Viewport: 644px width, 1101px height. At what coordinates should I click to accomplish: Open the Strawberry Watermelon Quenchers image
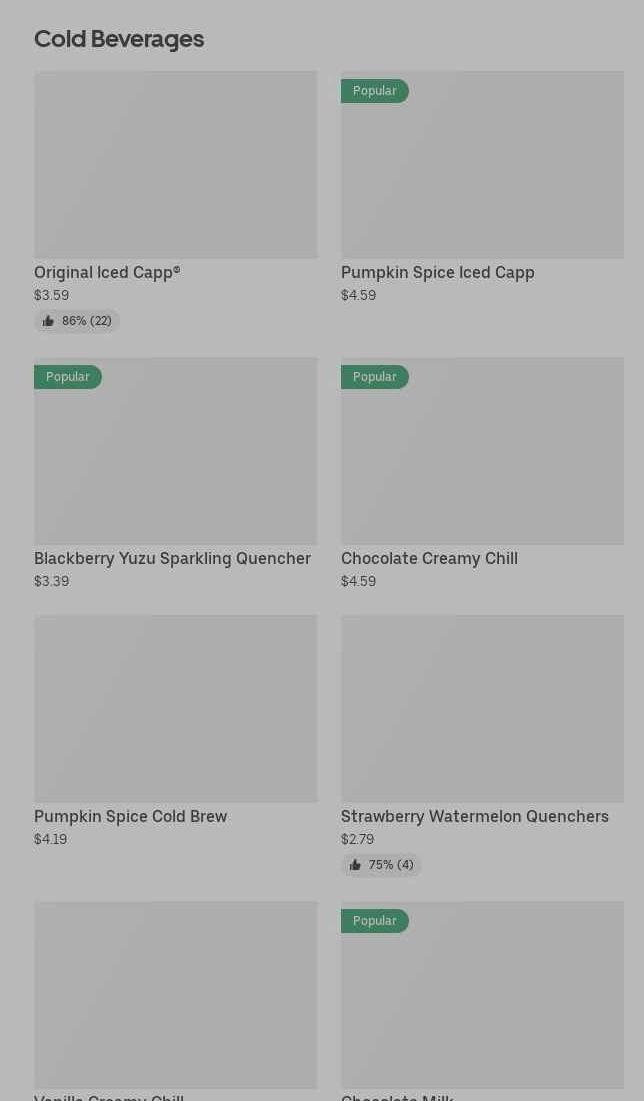(482, 709)
